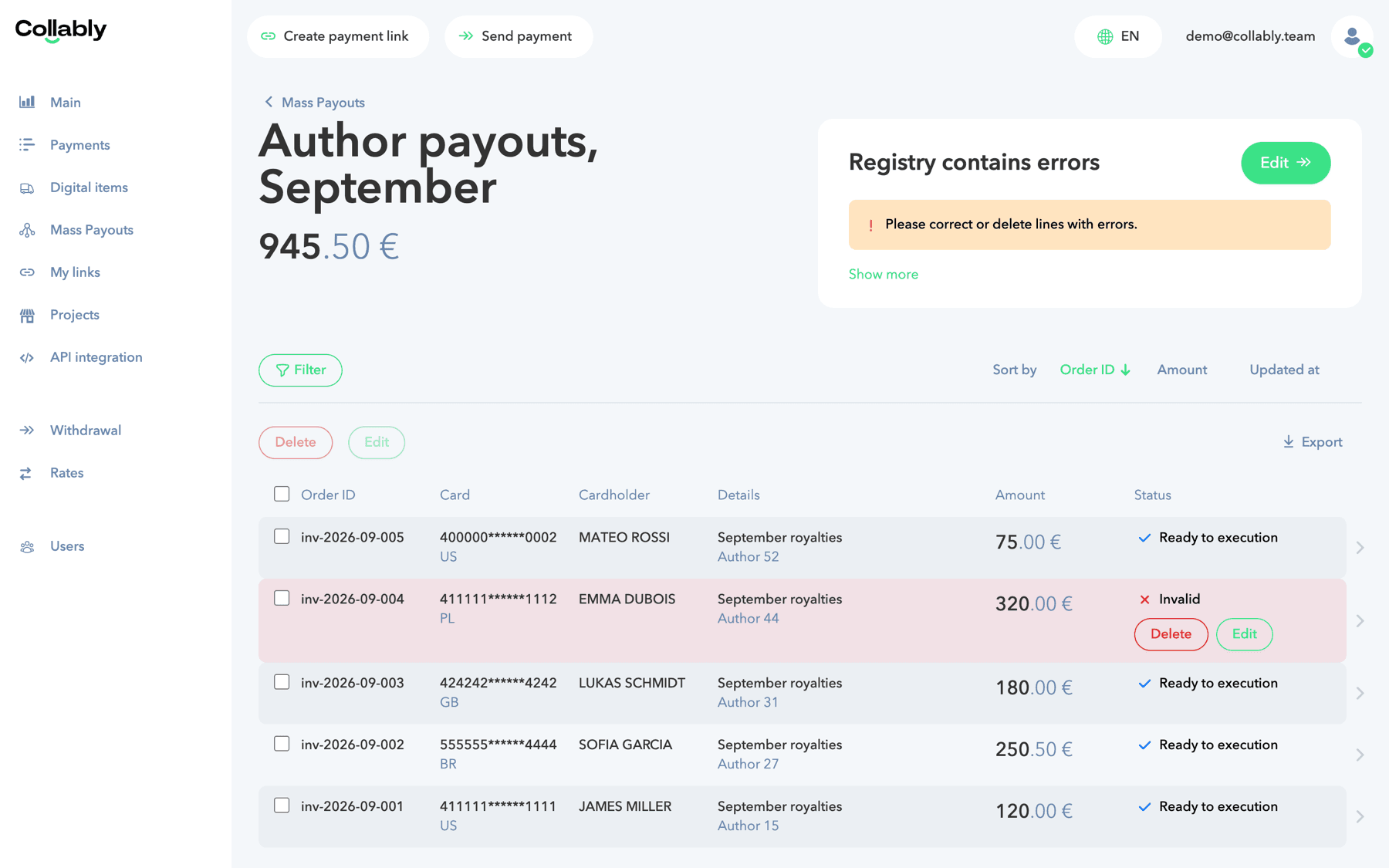Image resolution: width=1389 pixels, height=868 pixels.
Task: Click Show more link
Action: point(883,274)
